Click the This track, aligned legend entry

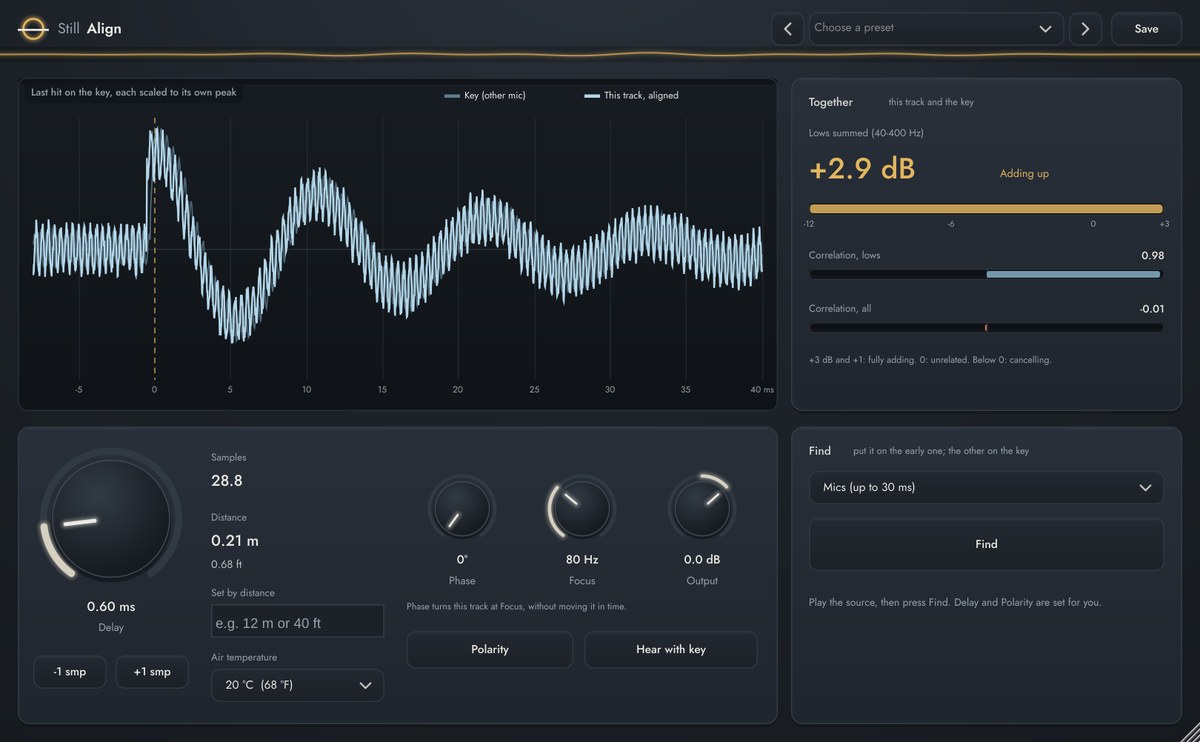(x=632, y=96)
